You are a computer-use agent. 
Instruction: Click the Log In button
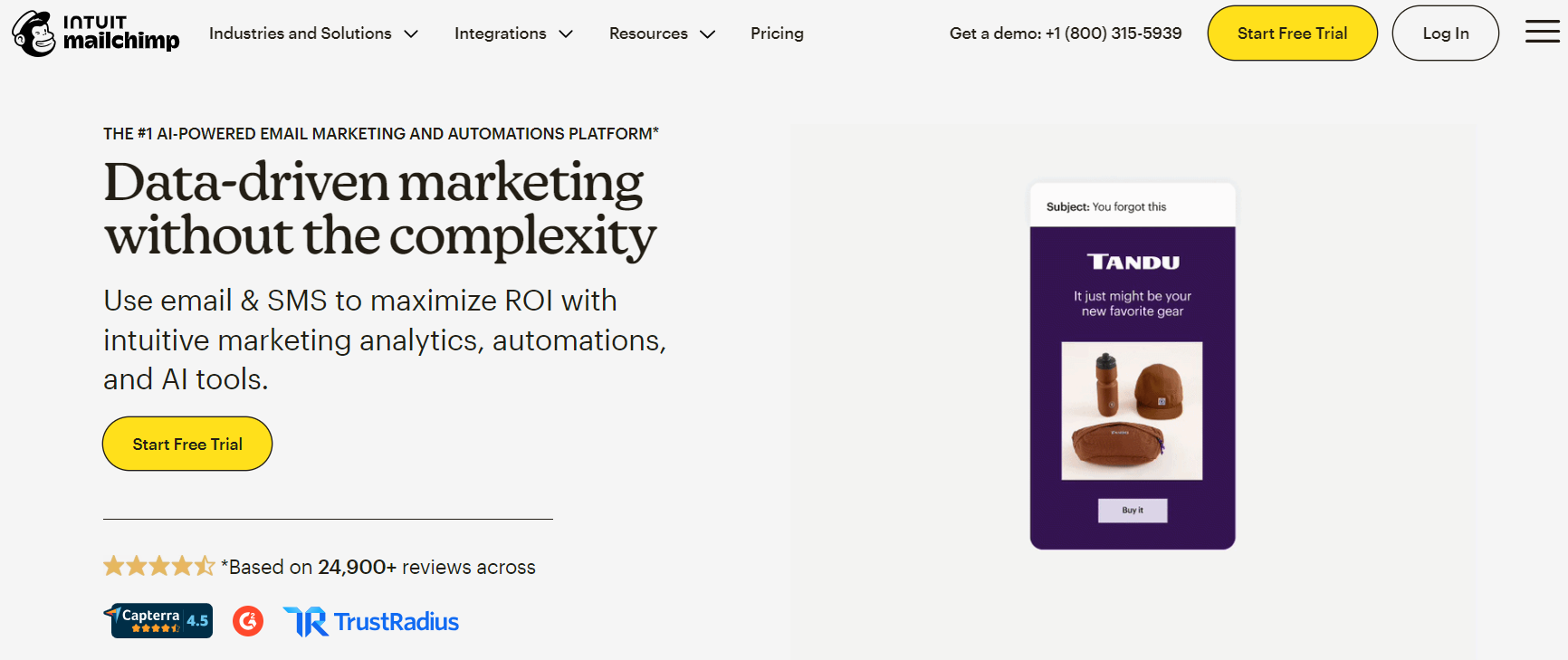1445,33
